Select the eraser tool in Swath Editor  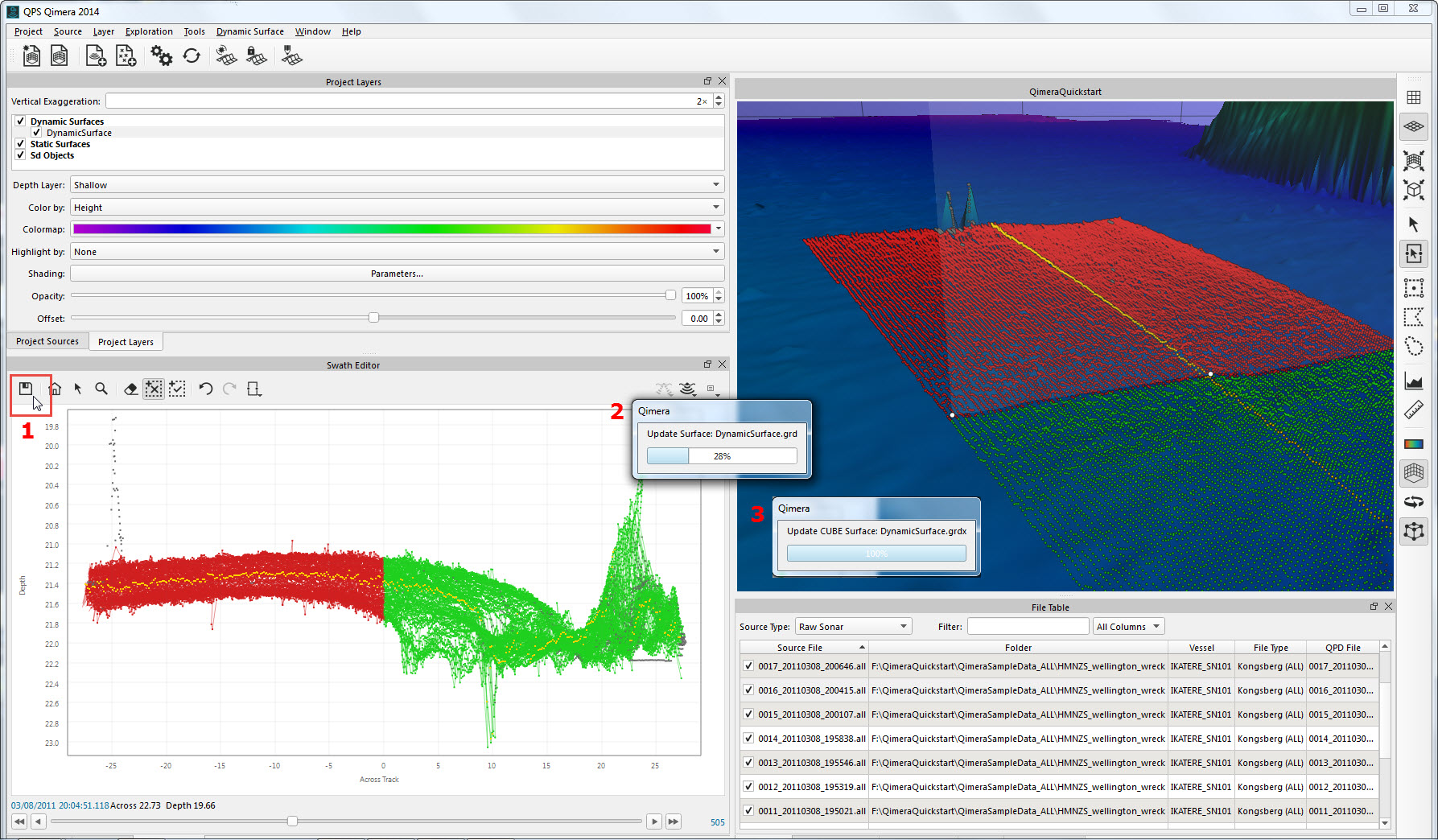(130, 389)
